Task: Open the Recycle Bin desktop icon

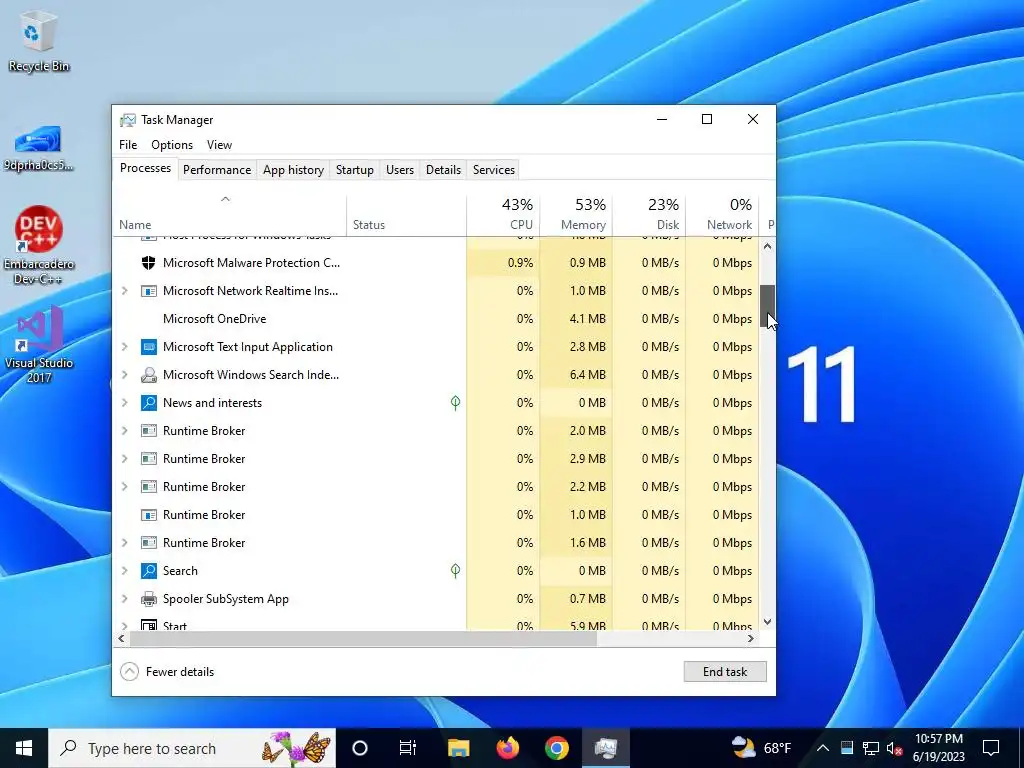Action: 39,41
